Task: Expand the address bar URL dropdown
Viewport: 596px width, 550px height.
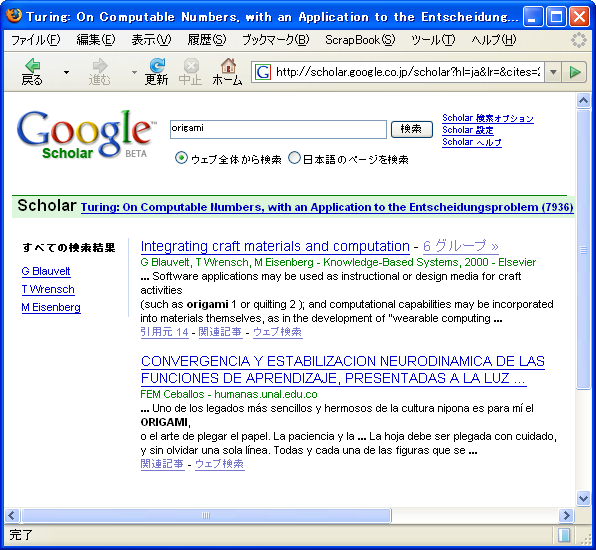Action: click(x=553, y=72)
